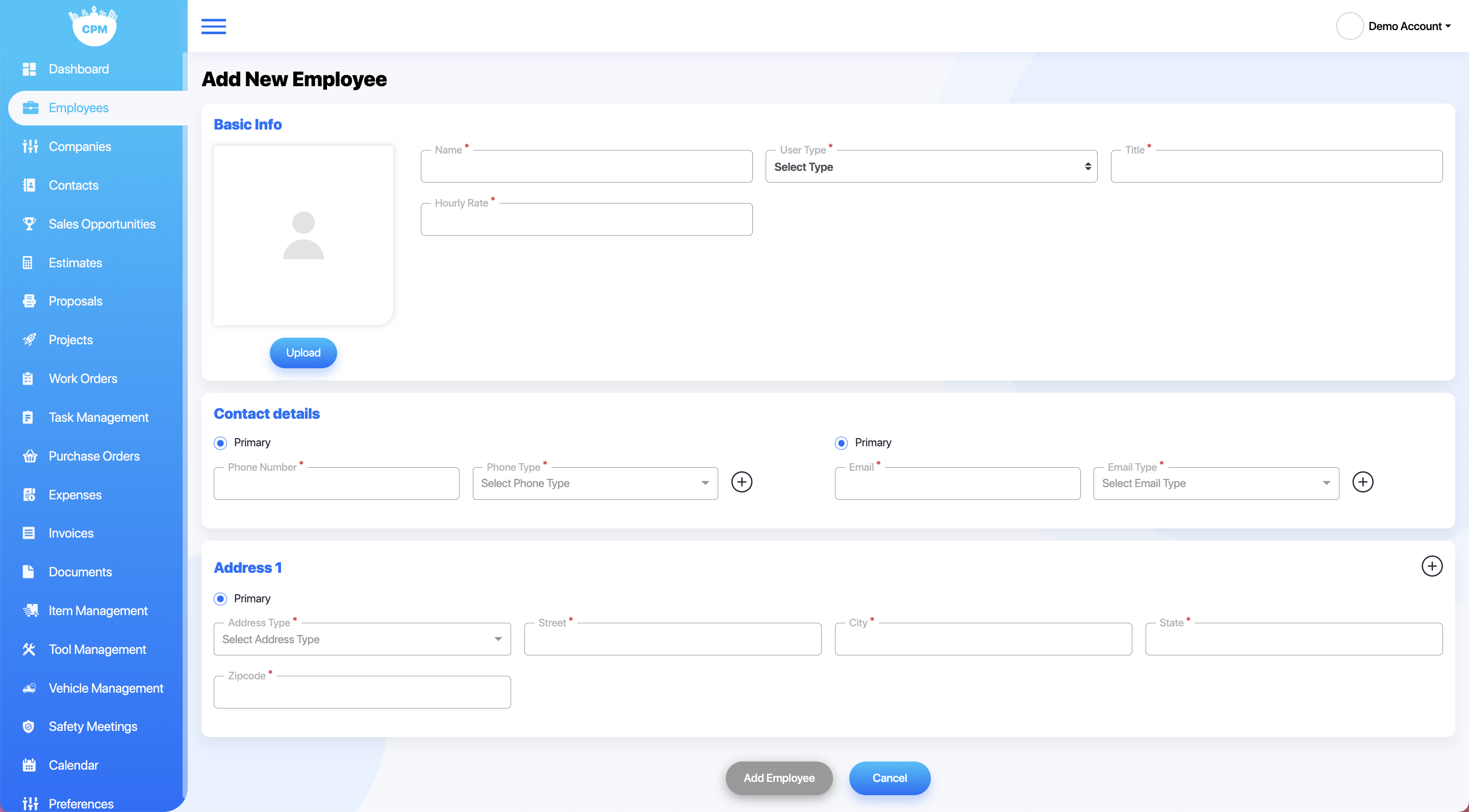Click the Sales Opportunities trophy icon
Image resolution: width=1469 pixels, height=812 pixels.
pyautogui.click(x=29, y=224)
